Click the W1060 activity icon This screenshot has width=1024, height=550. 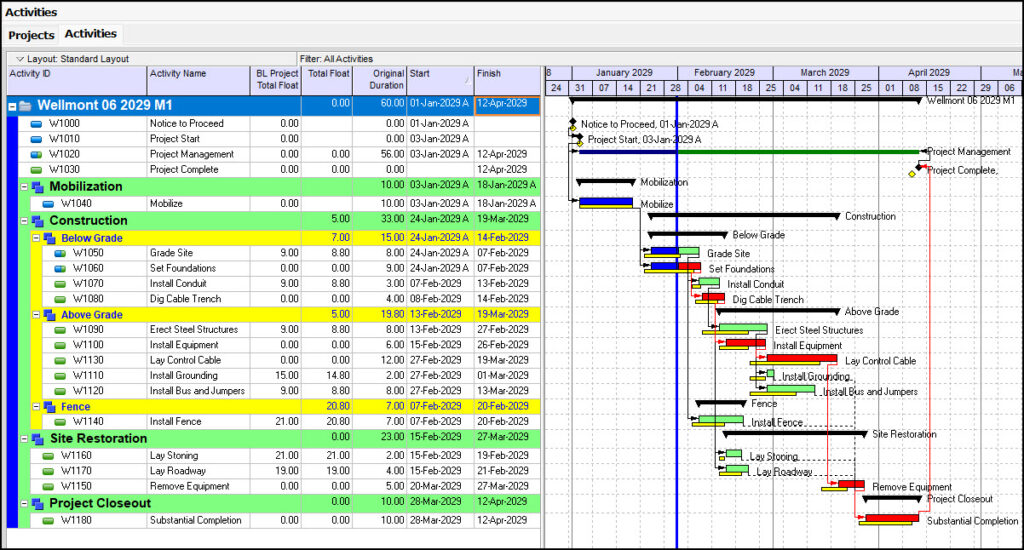[60, 268]
